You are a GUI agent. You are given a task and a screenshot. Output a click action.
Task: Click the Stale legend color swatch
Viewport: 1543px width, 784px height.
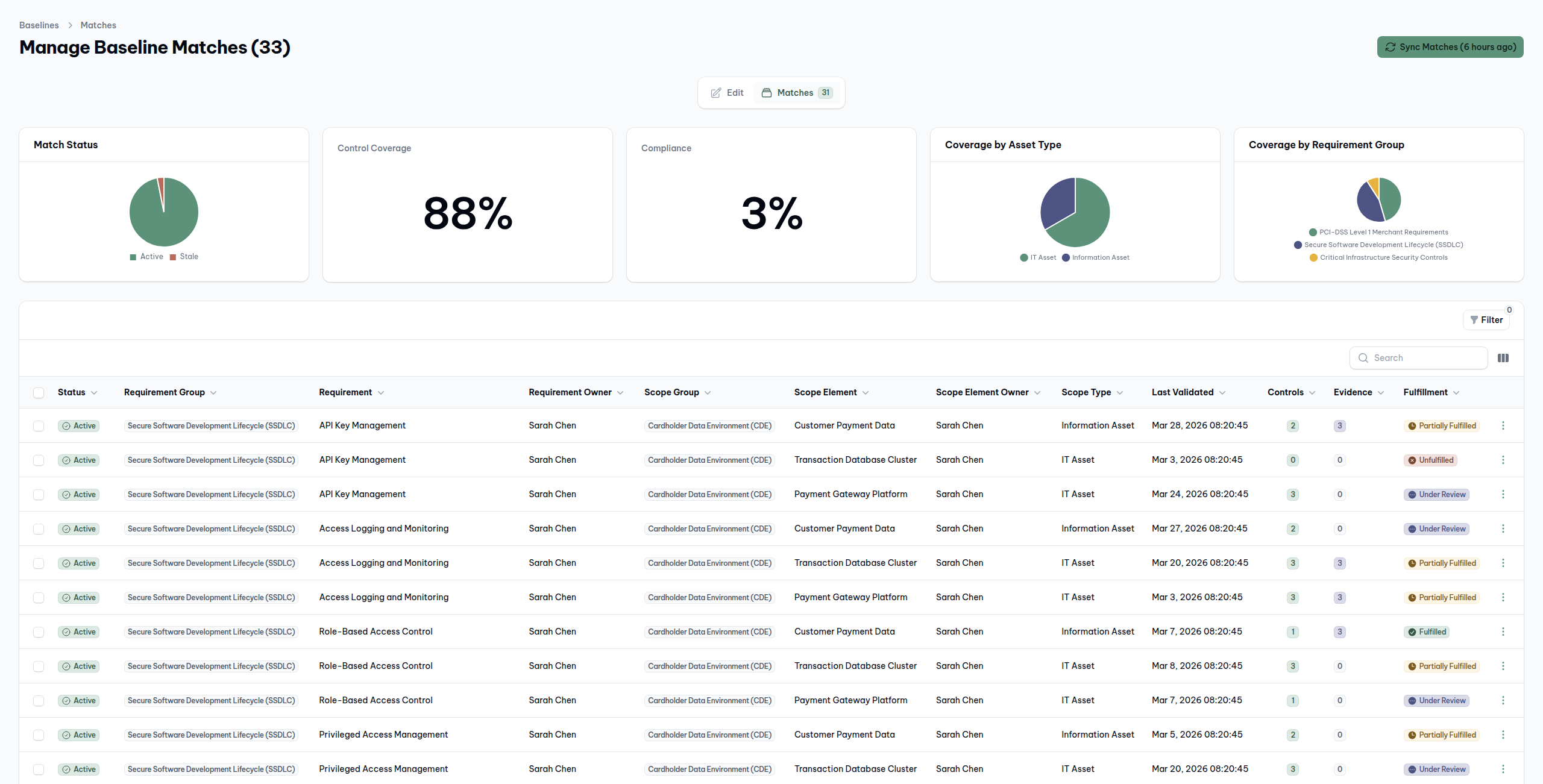pyautogui.click(x=173, y=257)
